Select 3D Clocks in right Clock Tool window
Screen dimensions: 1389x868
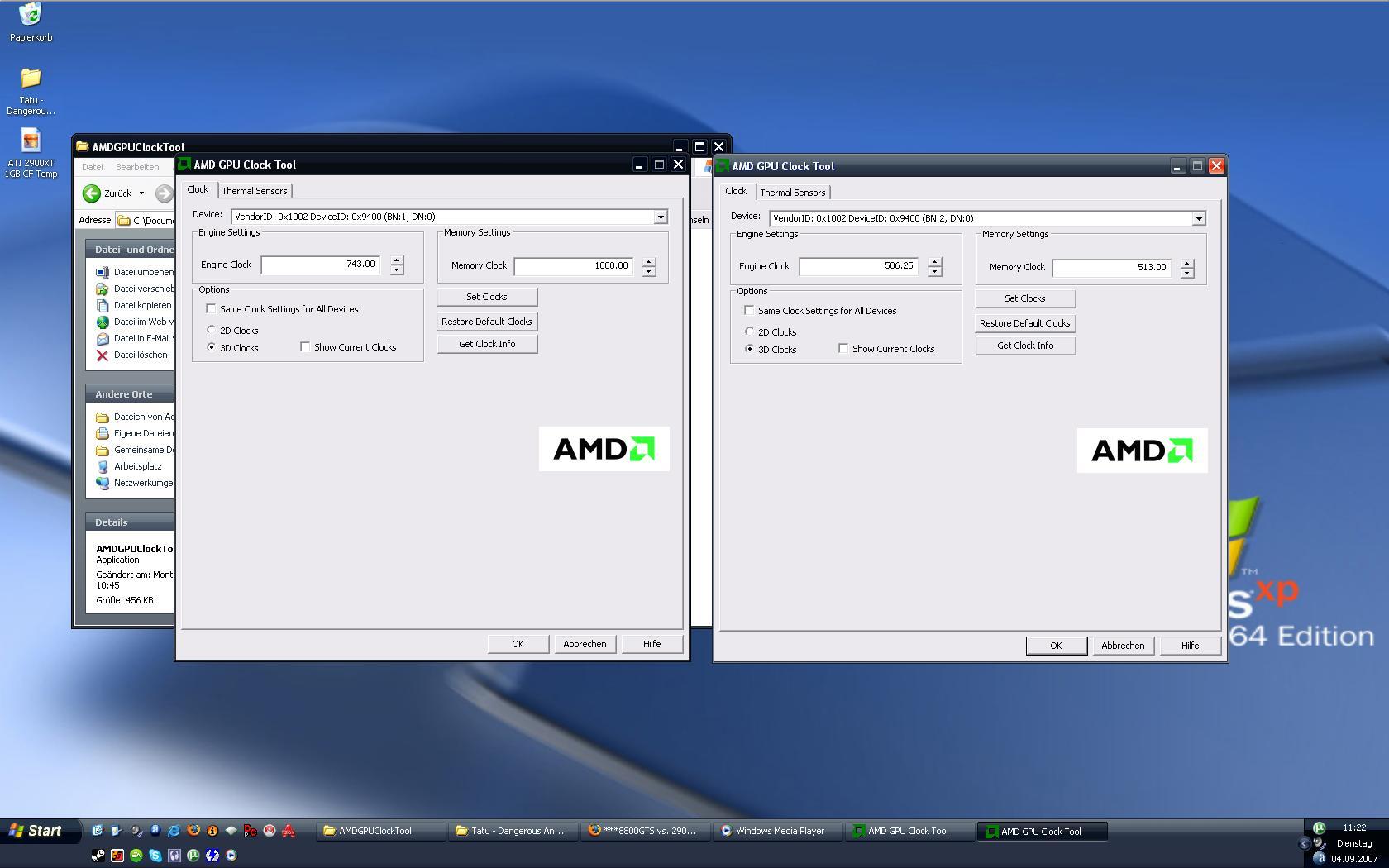coord(749,349)
